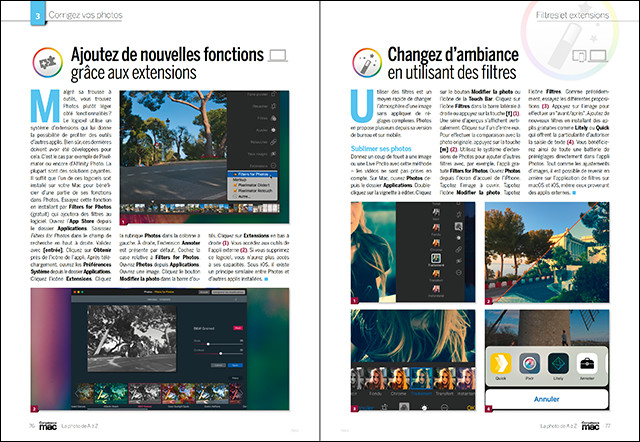This screenshot has height=442, width=640.
Task: Click the red reset button beside B&W Grained
Action: point(238,328)
